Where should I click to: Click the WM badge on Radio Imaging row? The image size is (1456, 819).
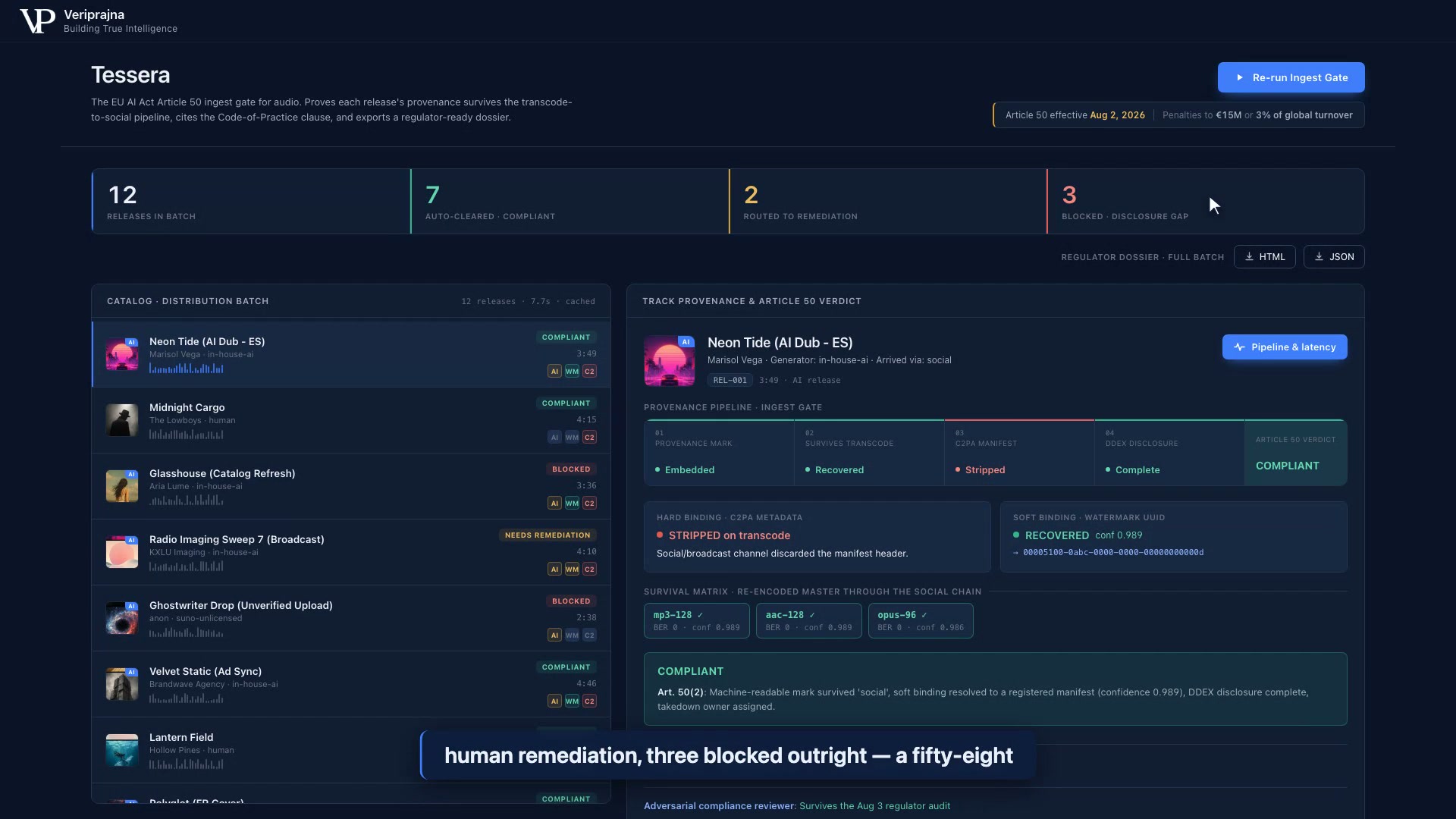(x=572, y=569)
